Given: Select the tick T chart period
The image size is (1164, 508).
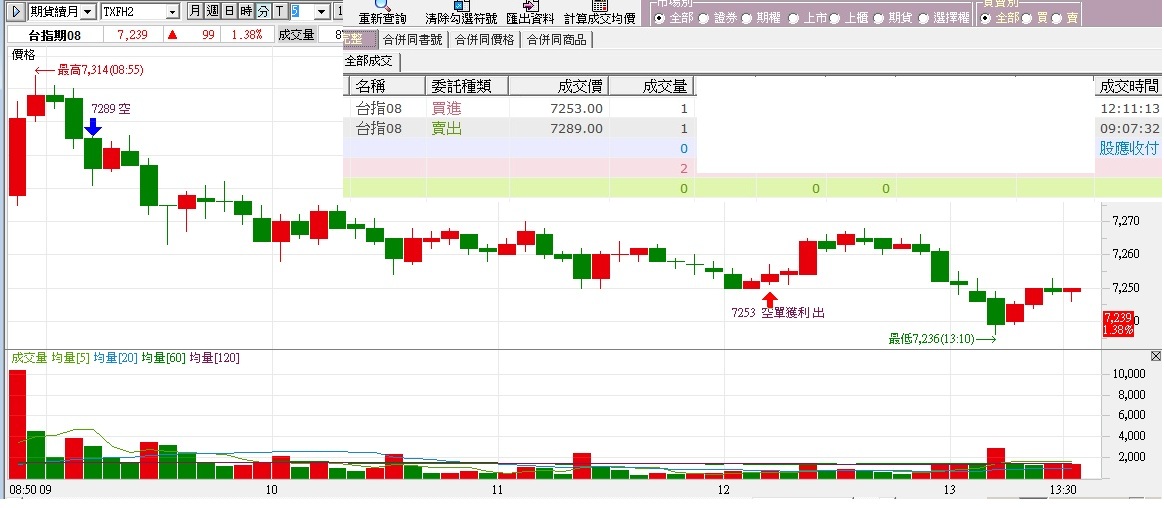Looking at the screenshot, I should 280,11.
